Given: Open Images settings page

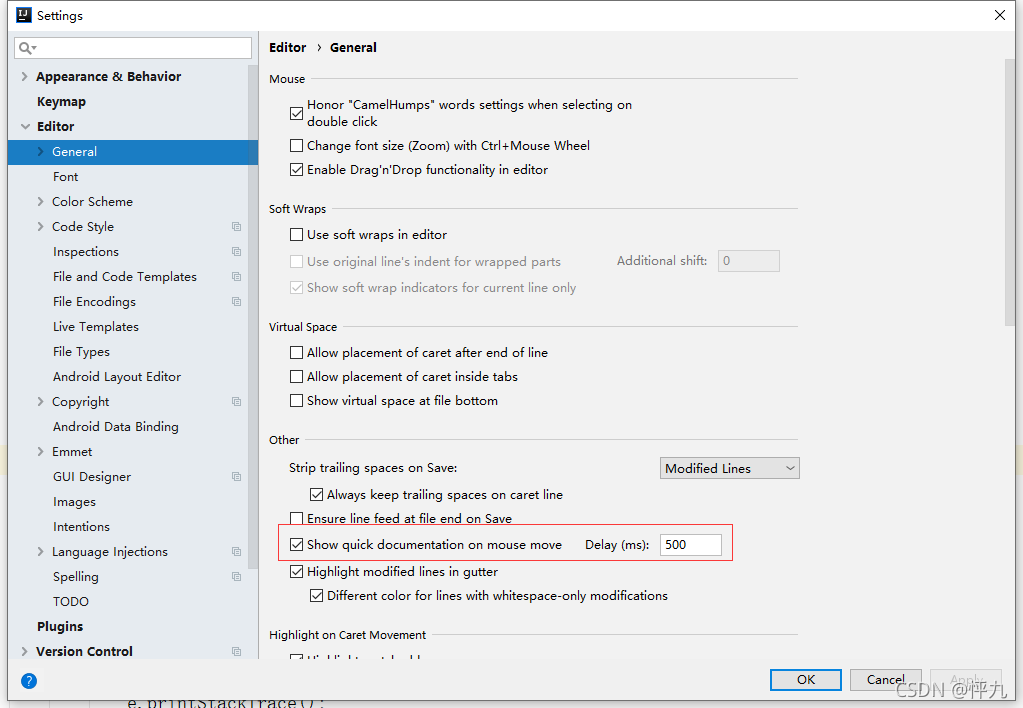Looking at the screenshot, I should 74,502.
